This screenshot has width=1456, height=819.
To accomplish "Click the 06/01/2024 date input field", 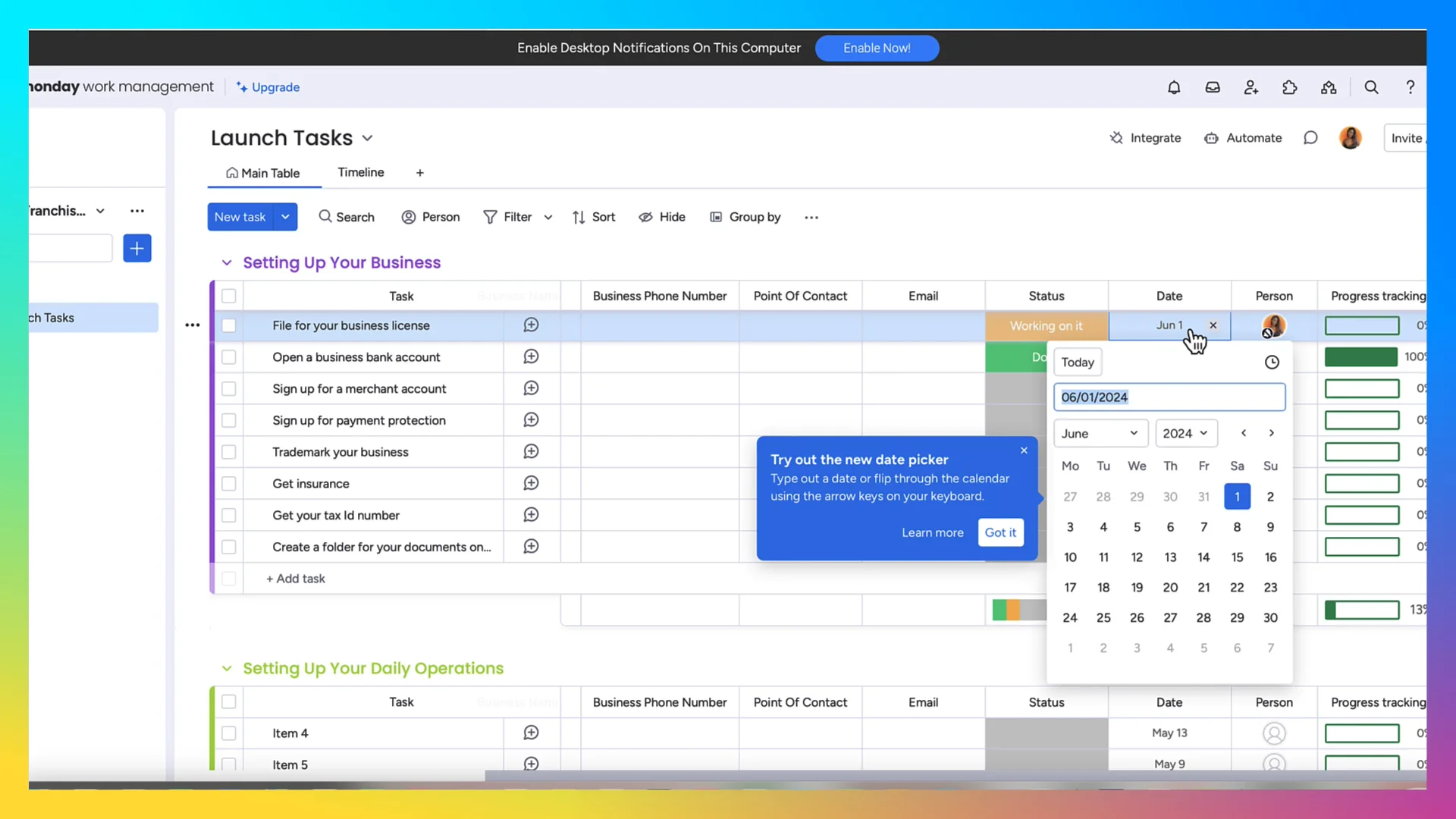I will click(x=1169, y=397).
